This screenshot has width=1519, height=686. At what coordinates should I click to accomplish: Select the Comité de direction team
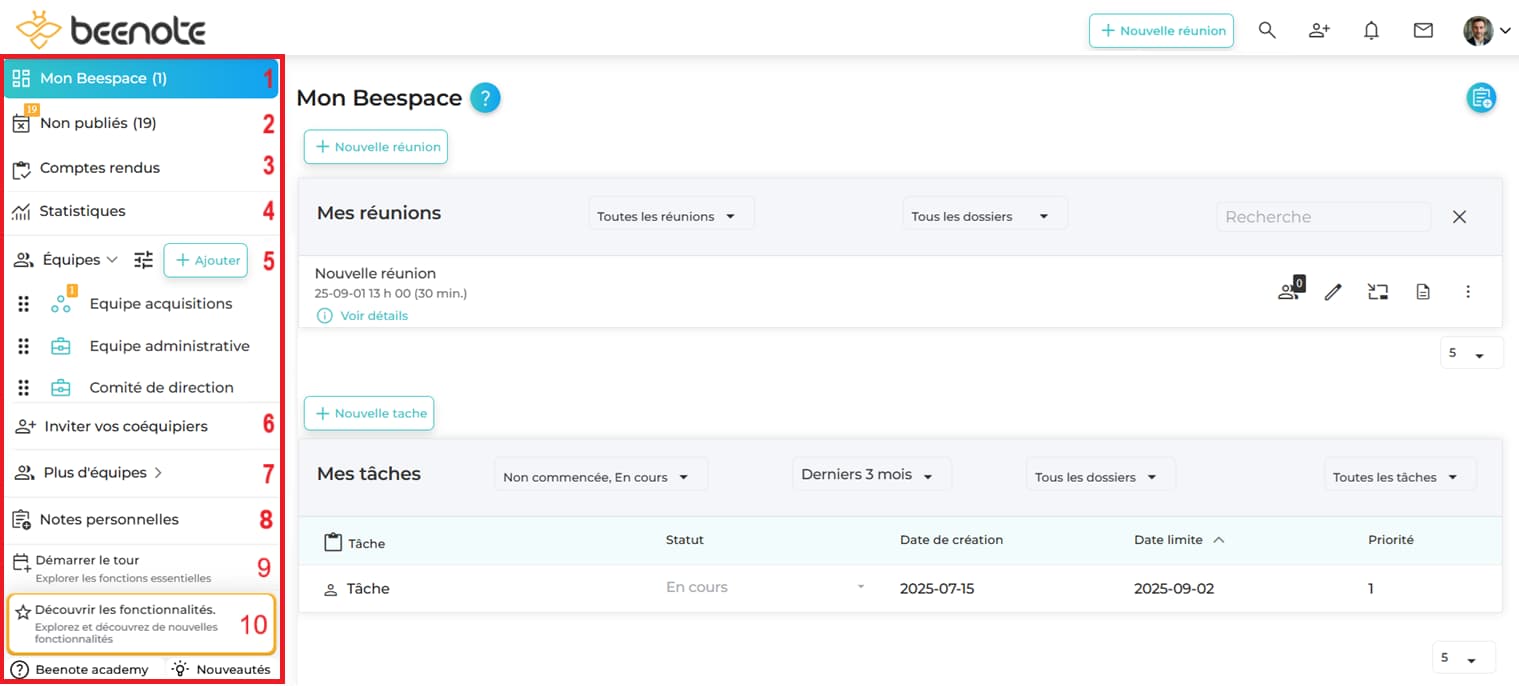162,387
